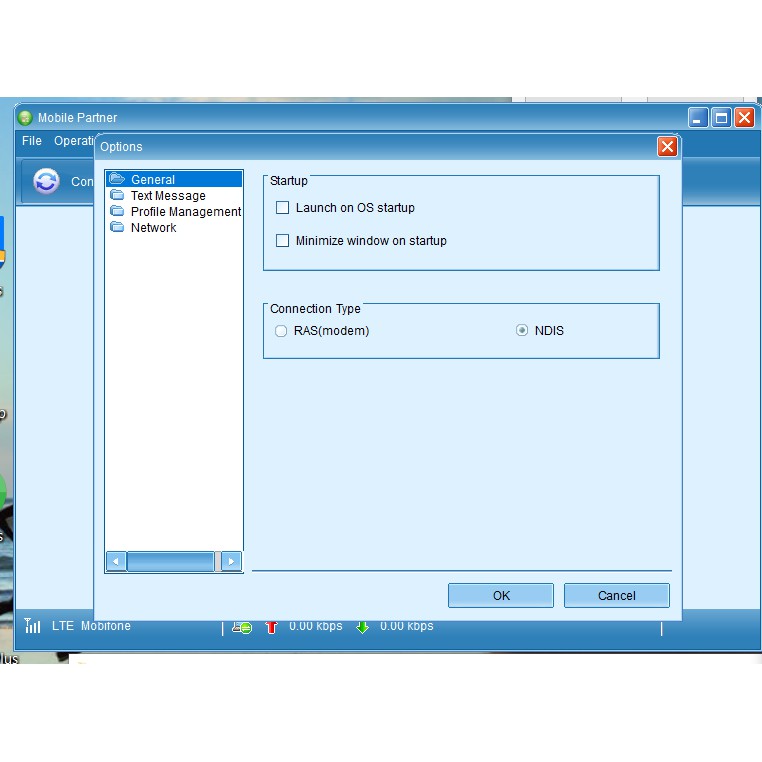Select RAS(modem) connection type

(x=281, y=331)
